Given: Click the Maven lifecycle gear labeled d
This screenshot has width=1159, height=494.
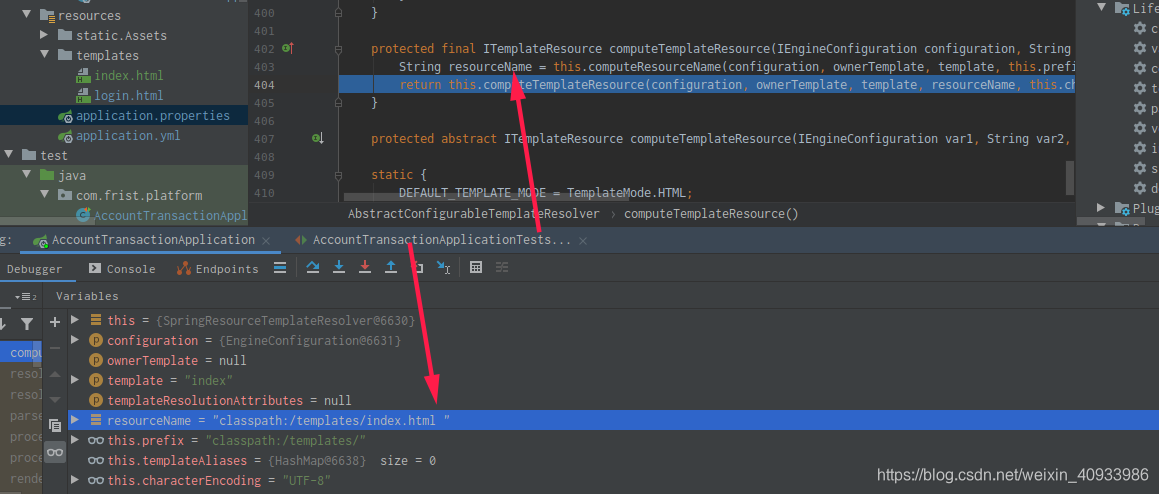Looking at the screenshot, I should (1141, 188).
